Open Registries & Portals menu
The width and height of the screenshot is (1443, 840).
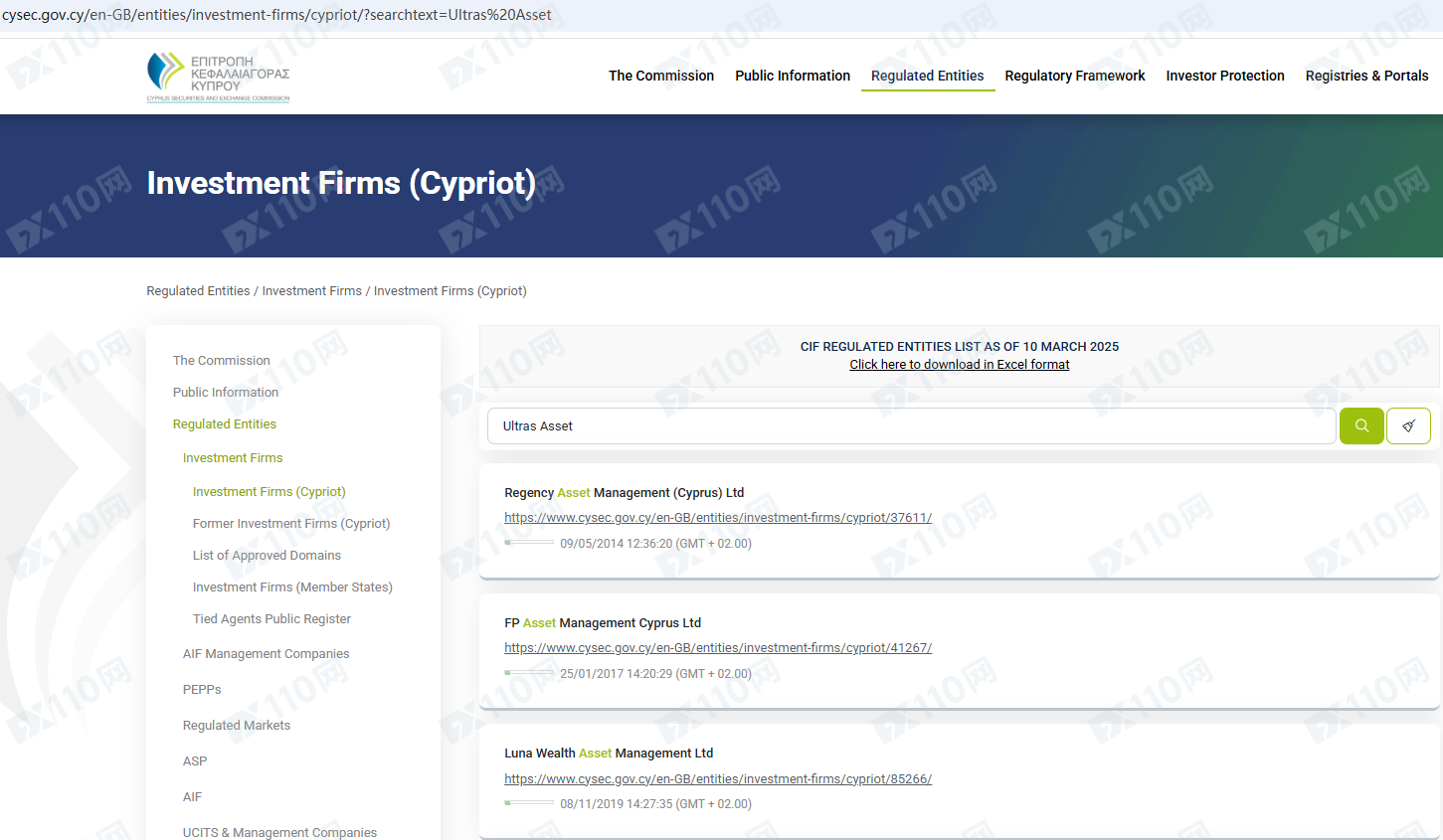1365,76
